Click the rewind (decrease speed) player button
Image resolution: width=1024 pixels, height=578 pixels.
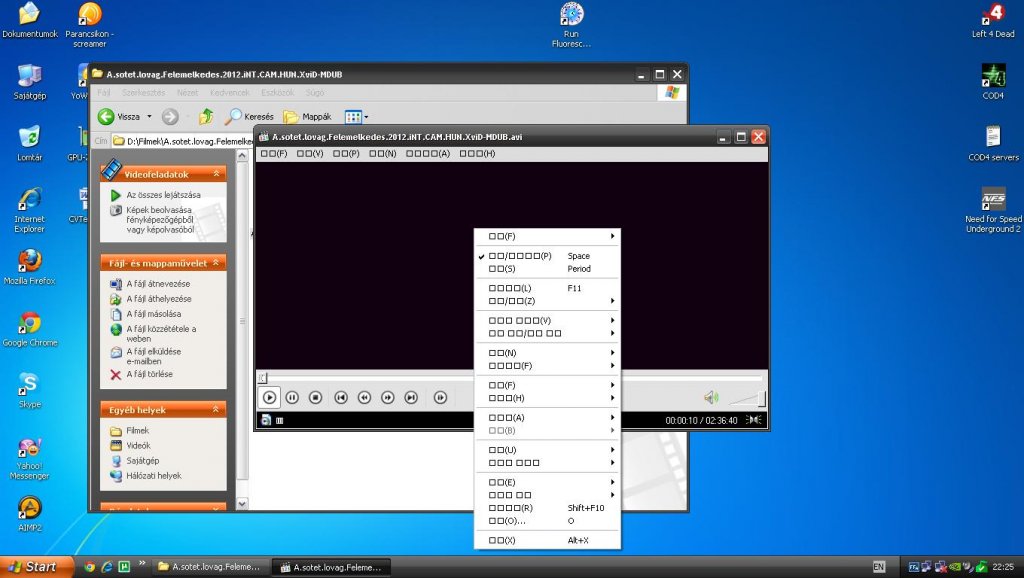(364, 397)
